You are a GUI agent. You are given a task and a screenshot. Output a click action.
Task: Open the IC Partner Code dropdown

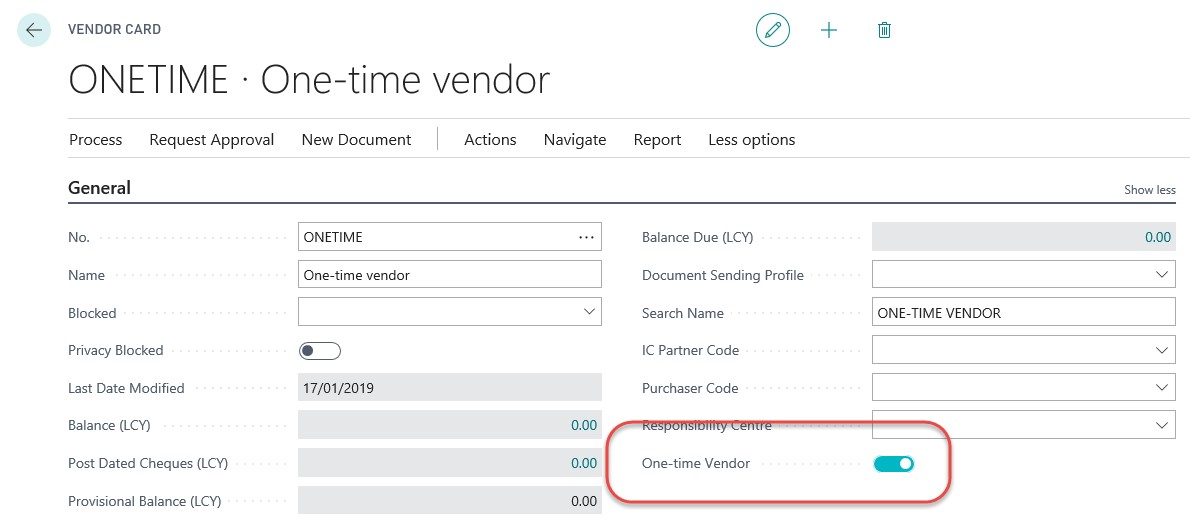tap(1162, 350)
